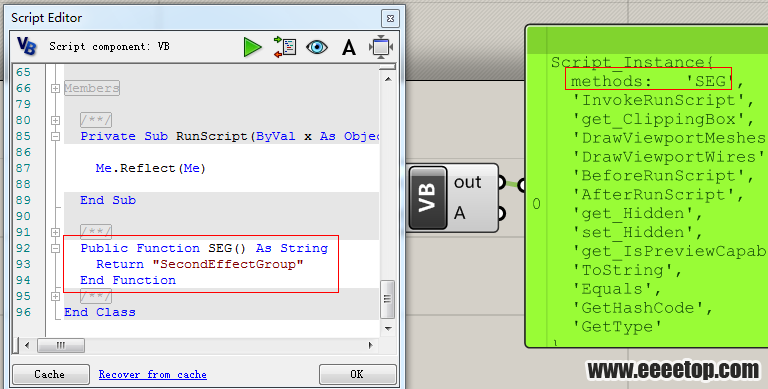Collapse the SEG function at line 92

point(55,248)
